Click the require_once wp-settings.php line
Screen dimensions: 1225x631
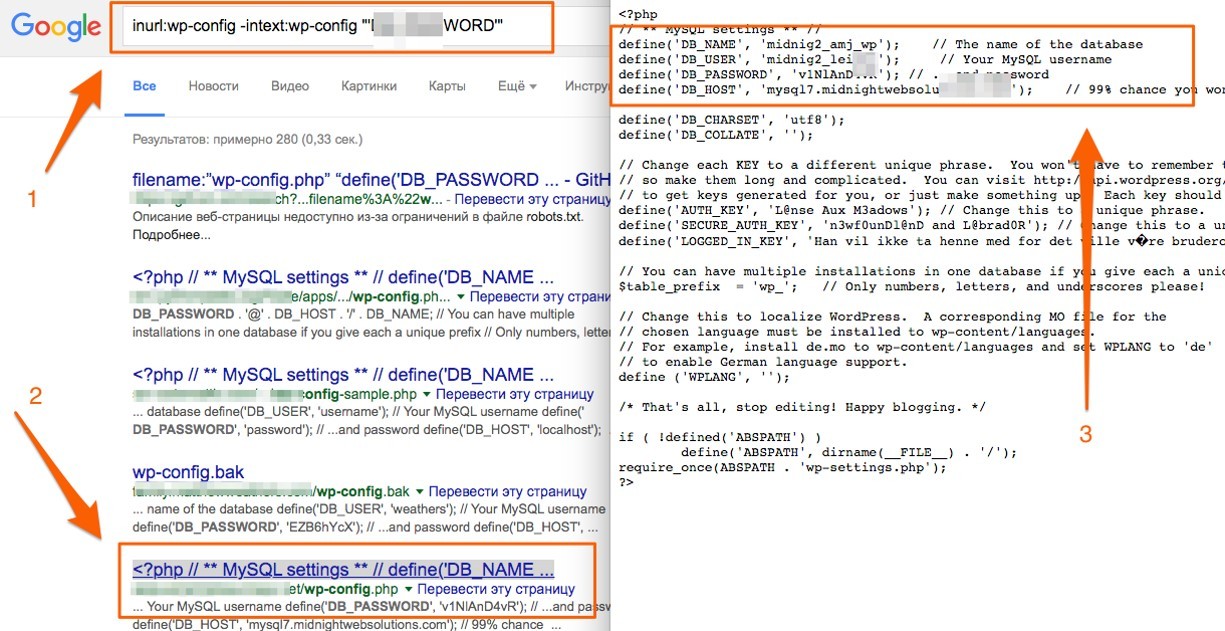(782, 467)
